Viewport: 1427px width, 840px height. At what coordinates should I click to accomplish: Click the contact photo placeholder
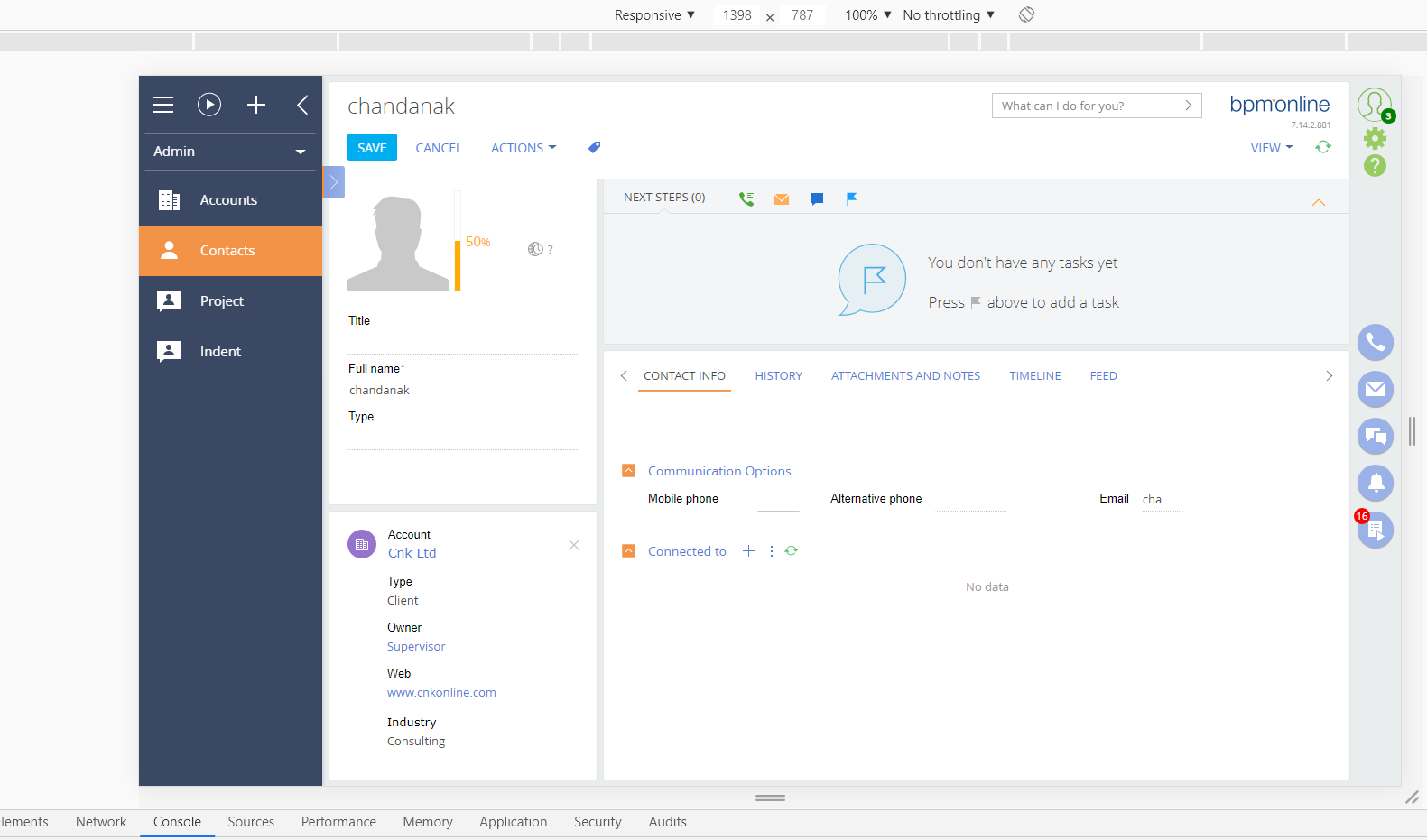(398, 244)
